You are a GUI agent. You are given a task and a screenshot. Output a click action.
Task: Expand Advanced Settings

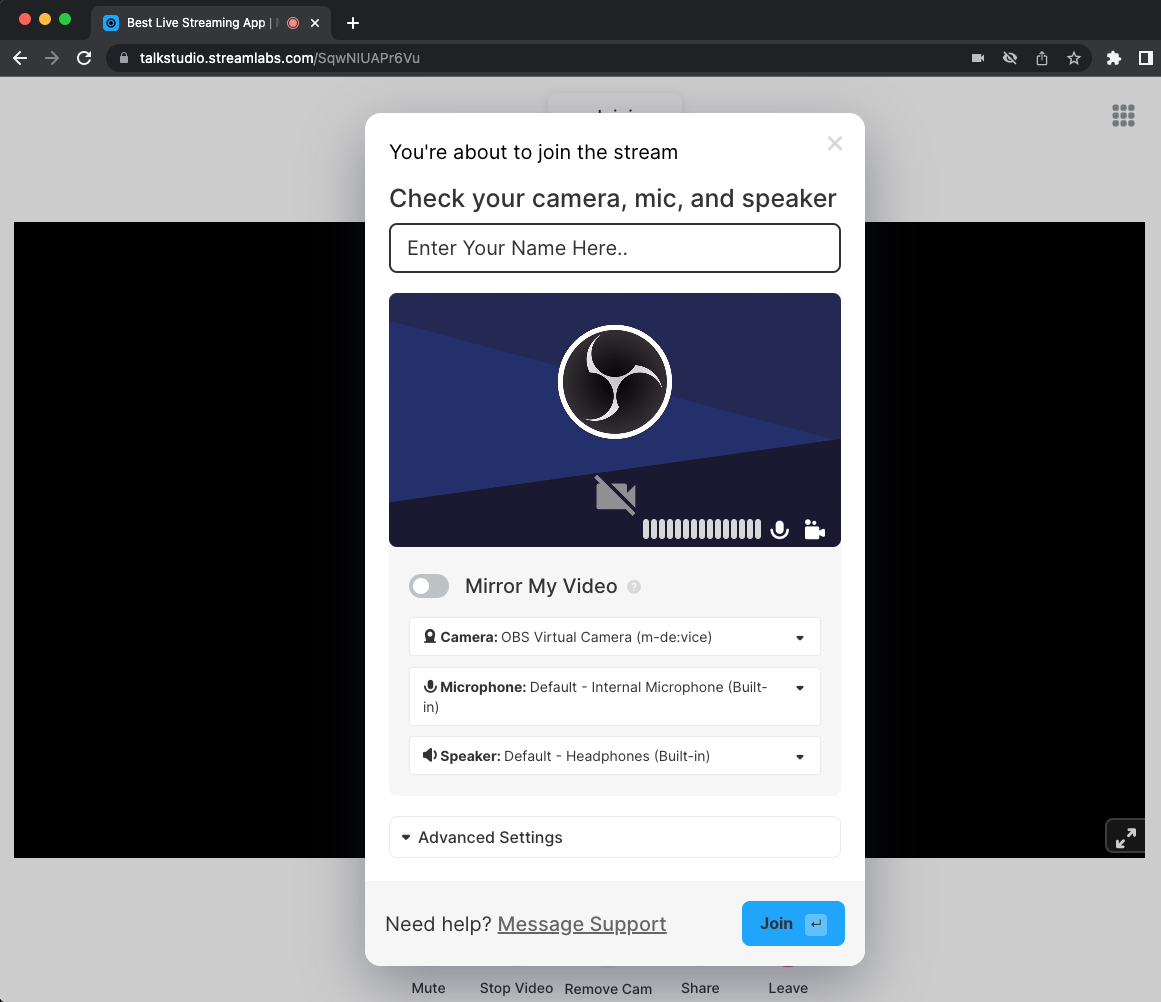point(615,837)
